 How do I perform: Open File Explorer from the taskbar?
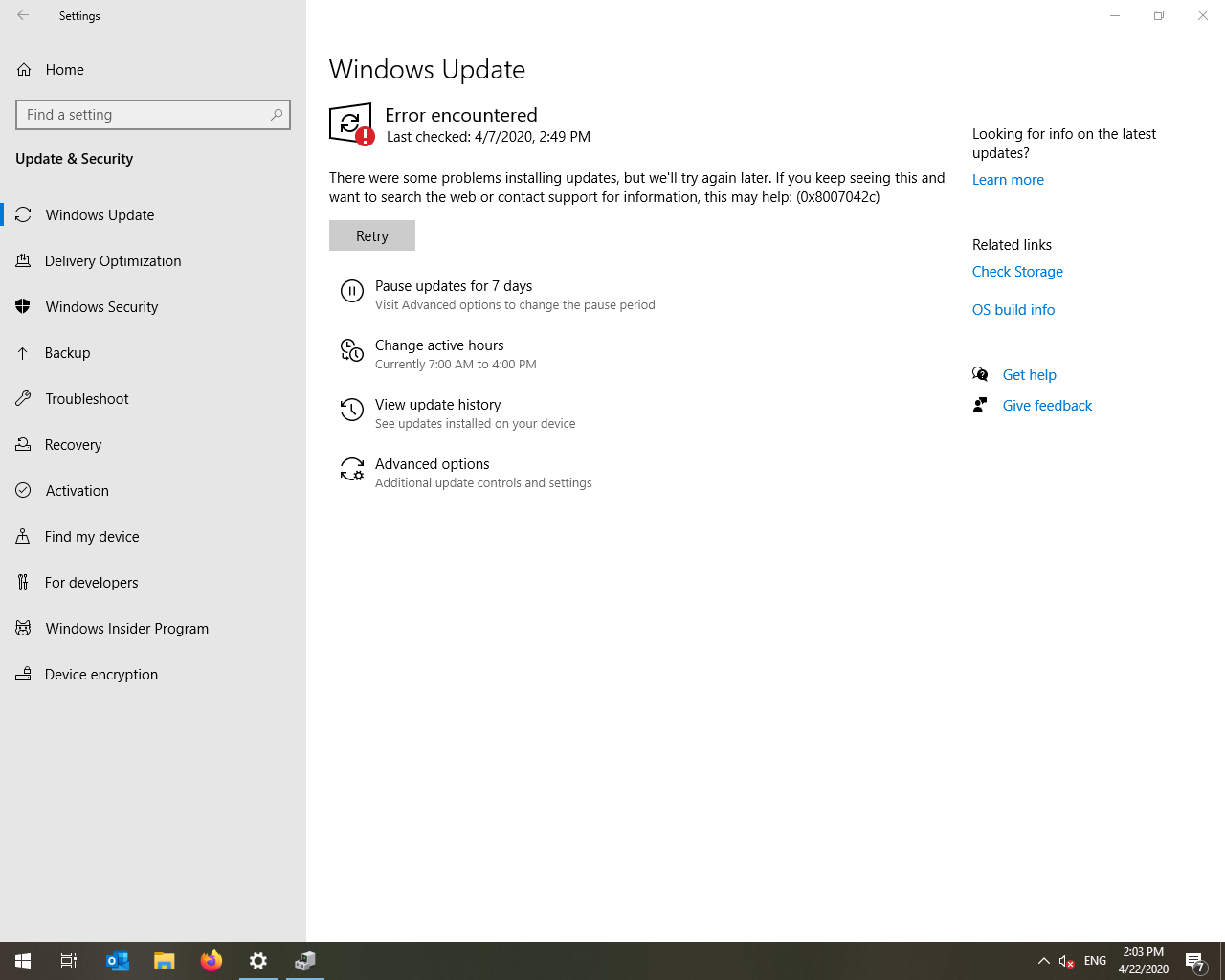pyautogui.click(x=165, y=961)
